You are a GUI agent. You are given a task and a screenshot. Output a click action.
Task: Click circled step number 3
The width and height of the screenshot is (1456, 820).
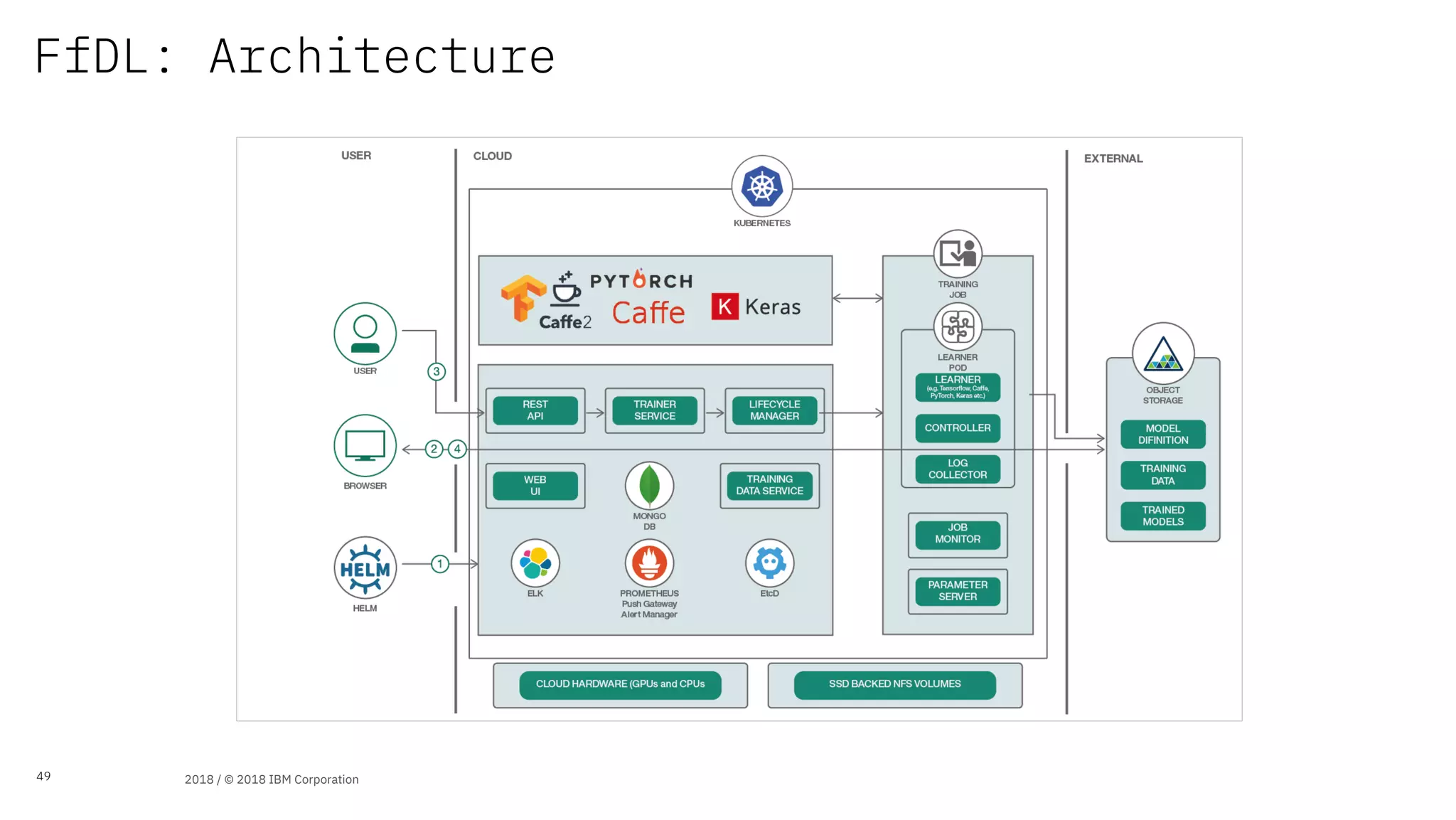(x=437, y=371)
